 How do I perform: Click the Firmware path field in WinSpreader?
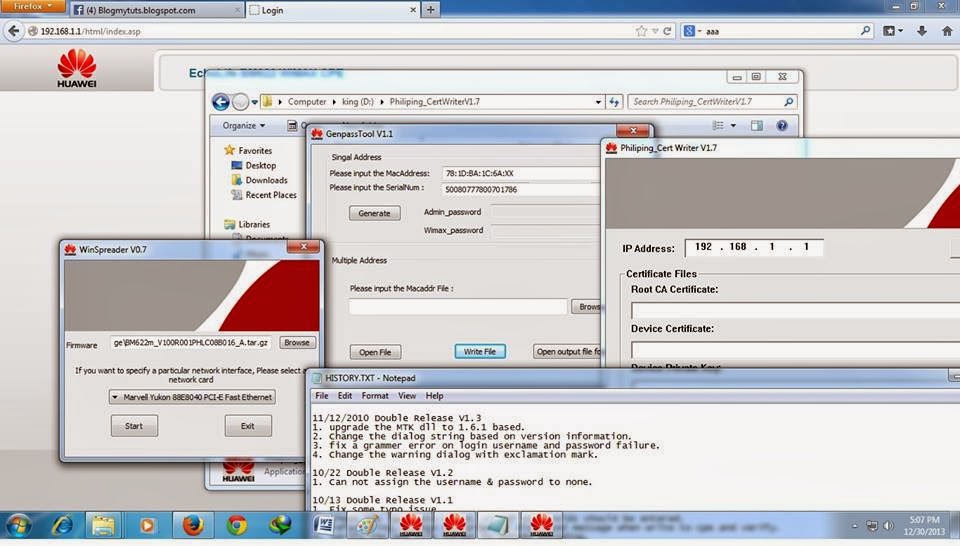(x=190, y=342)
